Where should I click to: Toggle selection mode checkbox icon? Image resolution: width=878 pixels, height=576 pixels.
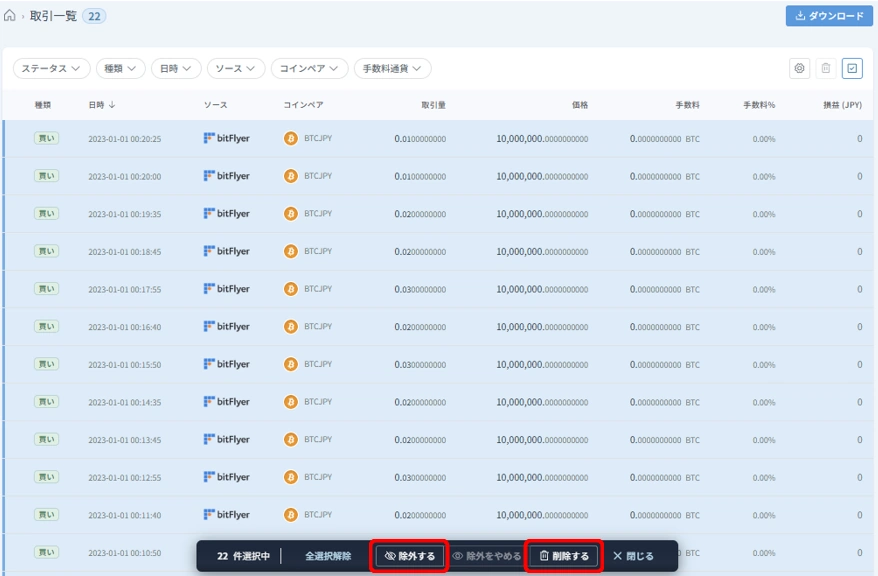pyautogui.click(x=852, y=68)
